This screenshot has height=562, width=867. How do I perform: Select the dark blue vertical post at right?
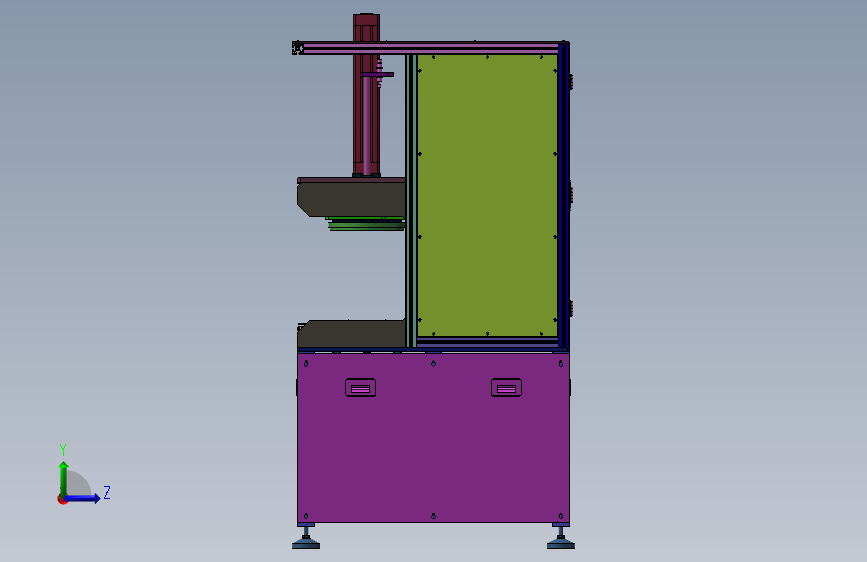(x=563, y=195)
